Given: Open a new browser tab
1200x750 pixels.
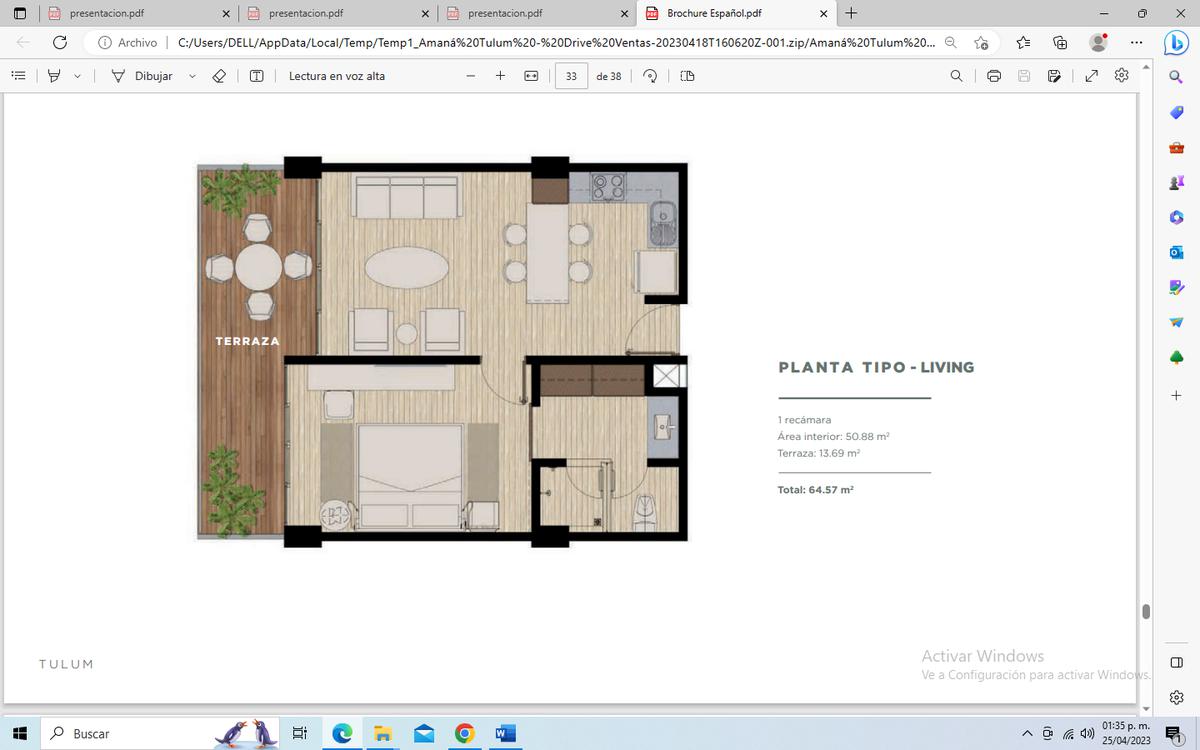Looking at the screenshot, I should [851, 14].
